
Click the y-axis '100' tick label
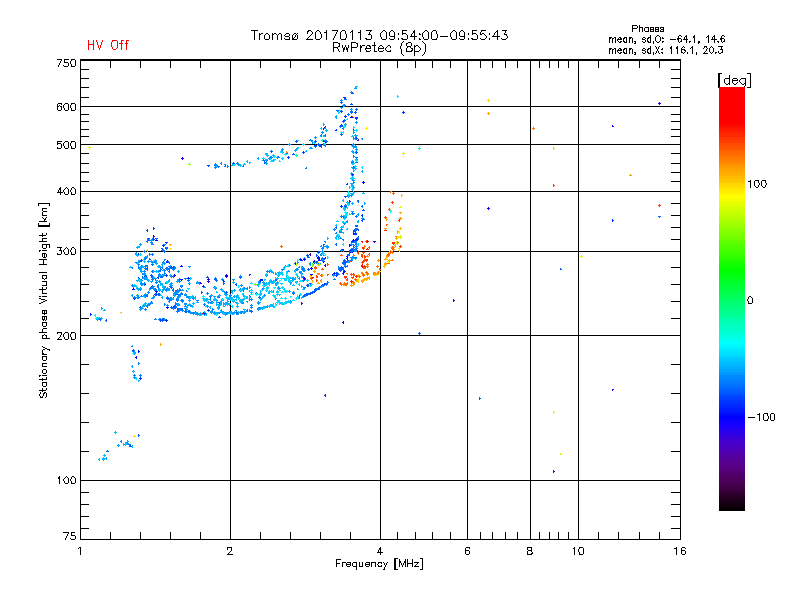click(x=66, y=481)
